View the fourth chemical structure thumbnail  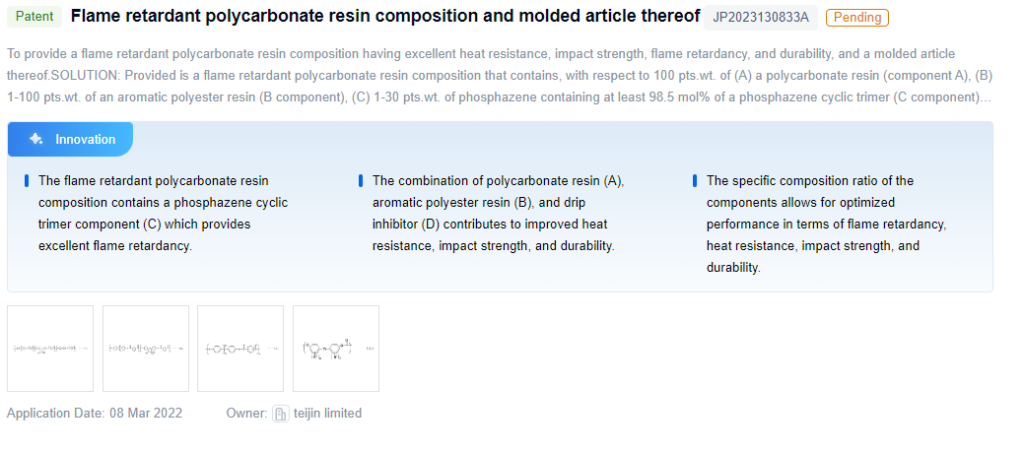coord(336,348)
